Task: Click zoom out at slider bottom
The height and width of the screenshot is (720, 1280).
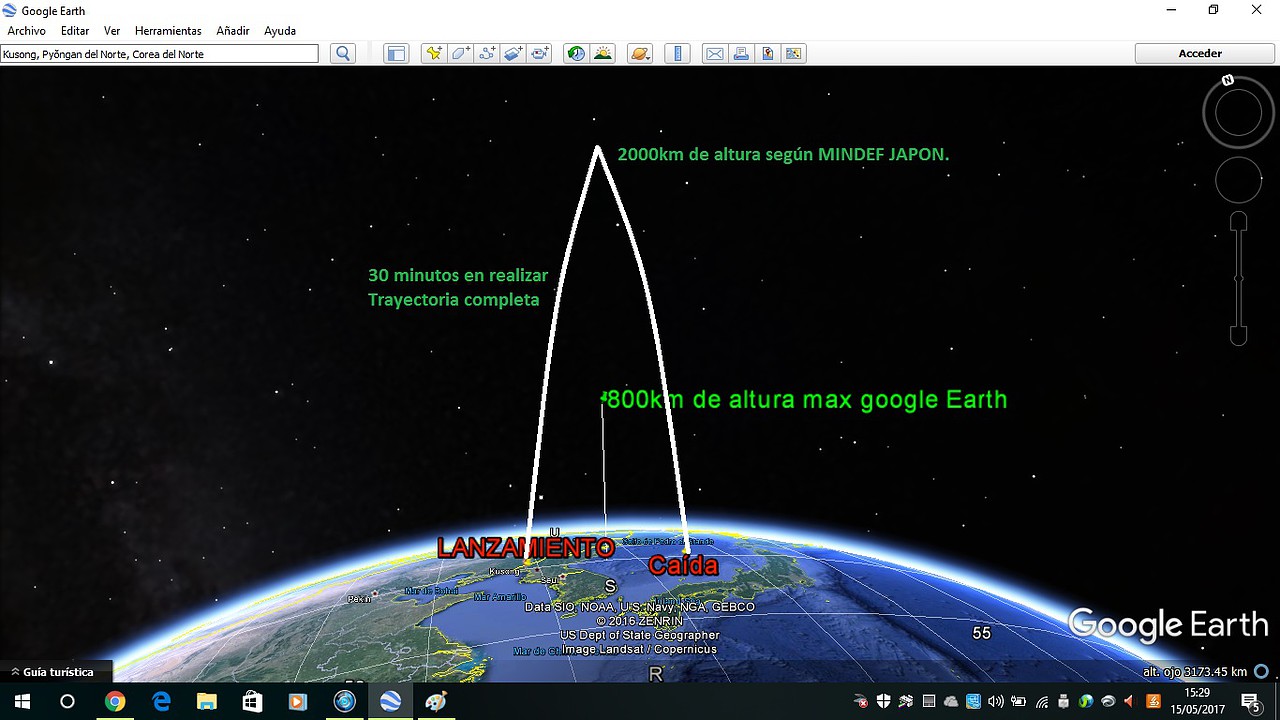Action: coord(1238,336)
